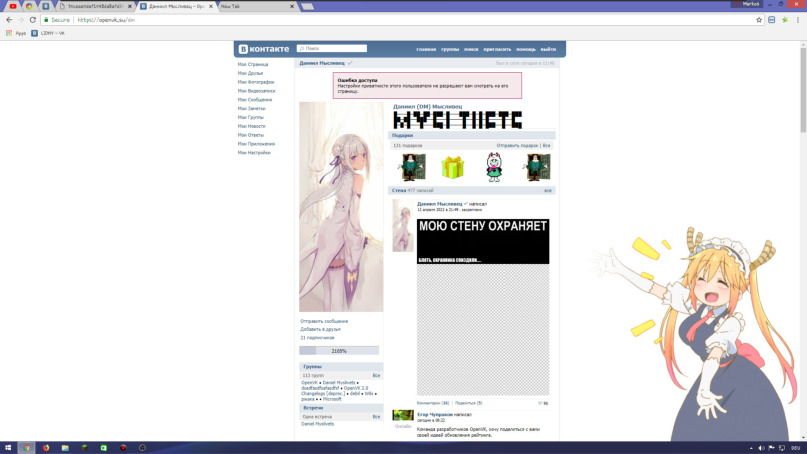Open File Explorer from the taskbar
Screen dimensions: 807x454
(65, 448)
